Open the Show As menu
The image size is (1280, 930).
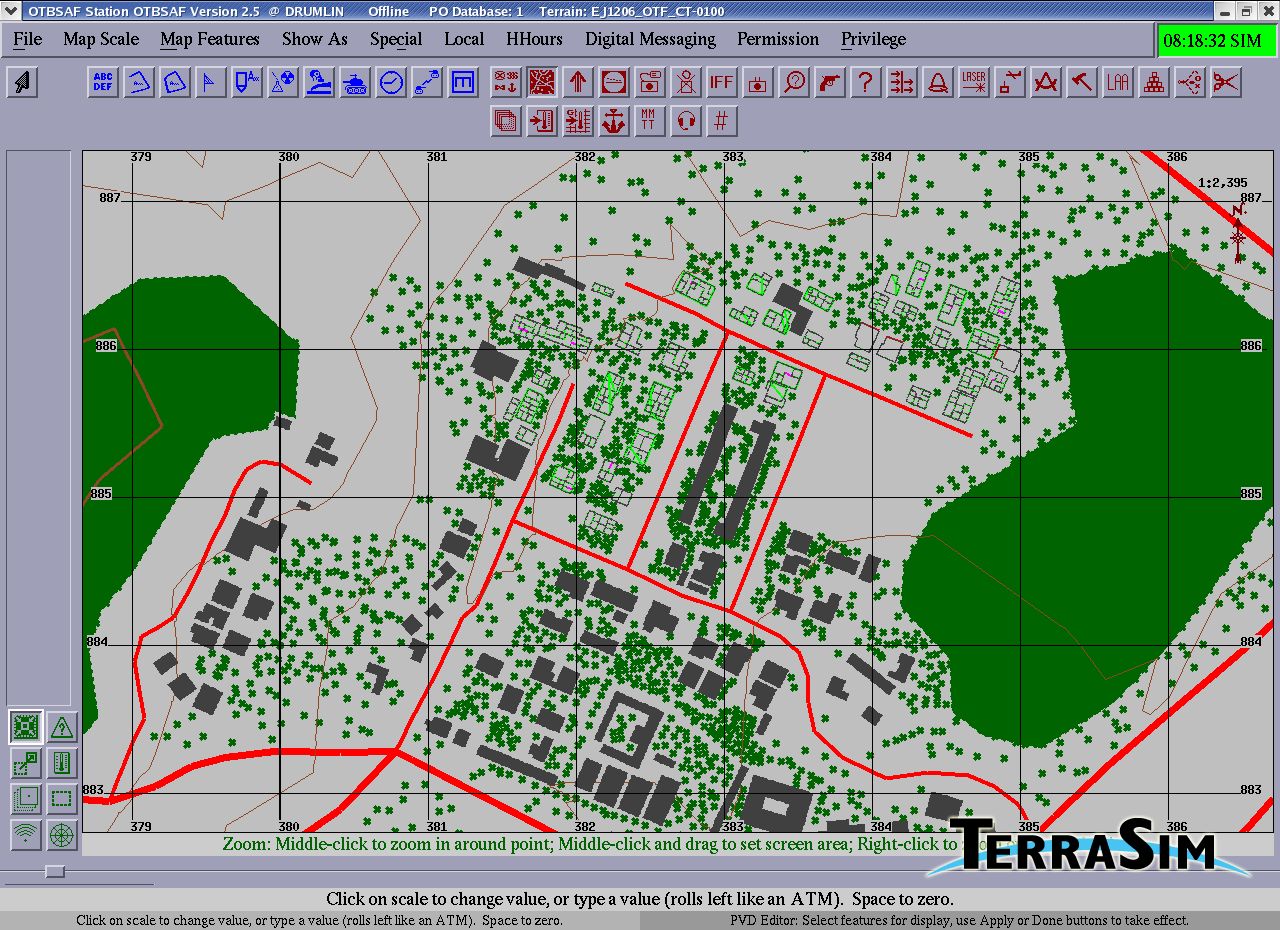(x=315, y=39)
